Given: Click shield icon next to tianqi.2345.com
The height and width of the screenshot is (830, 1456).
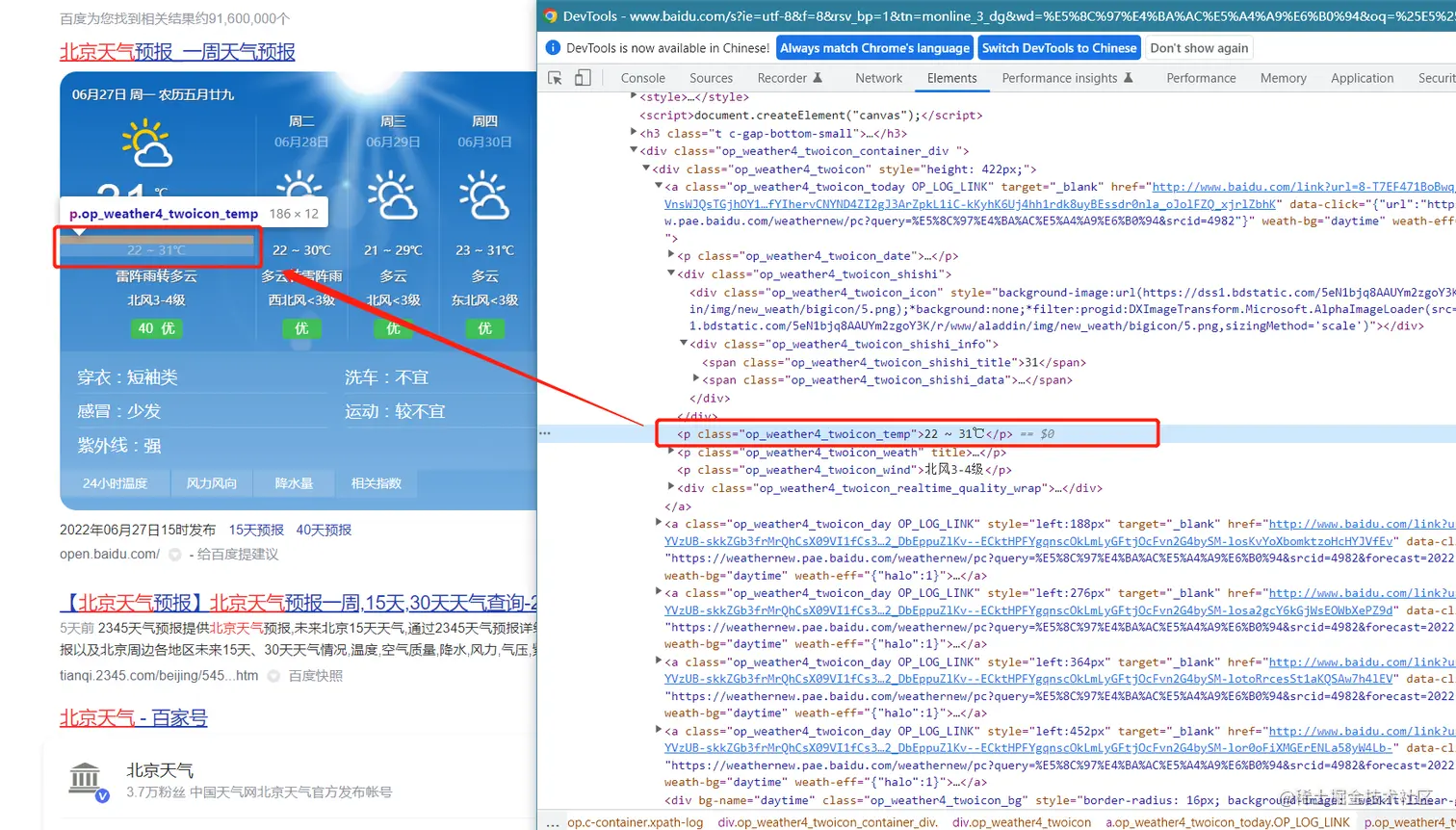Looking at the screenshot, I should point(273,676).
